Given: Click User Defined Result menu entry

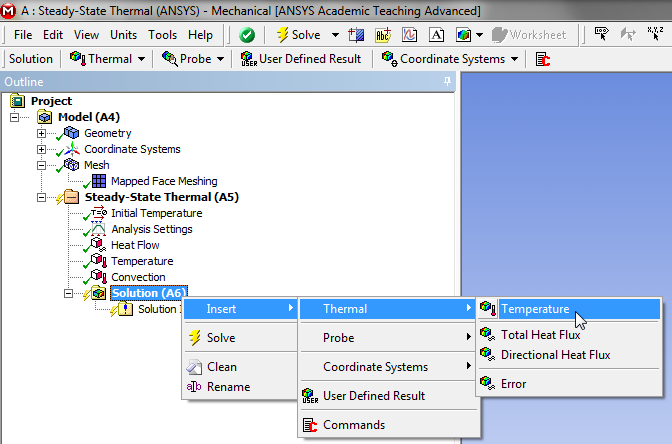Looking at the screenshot, I should [388, 396].
